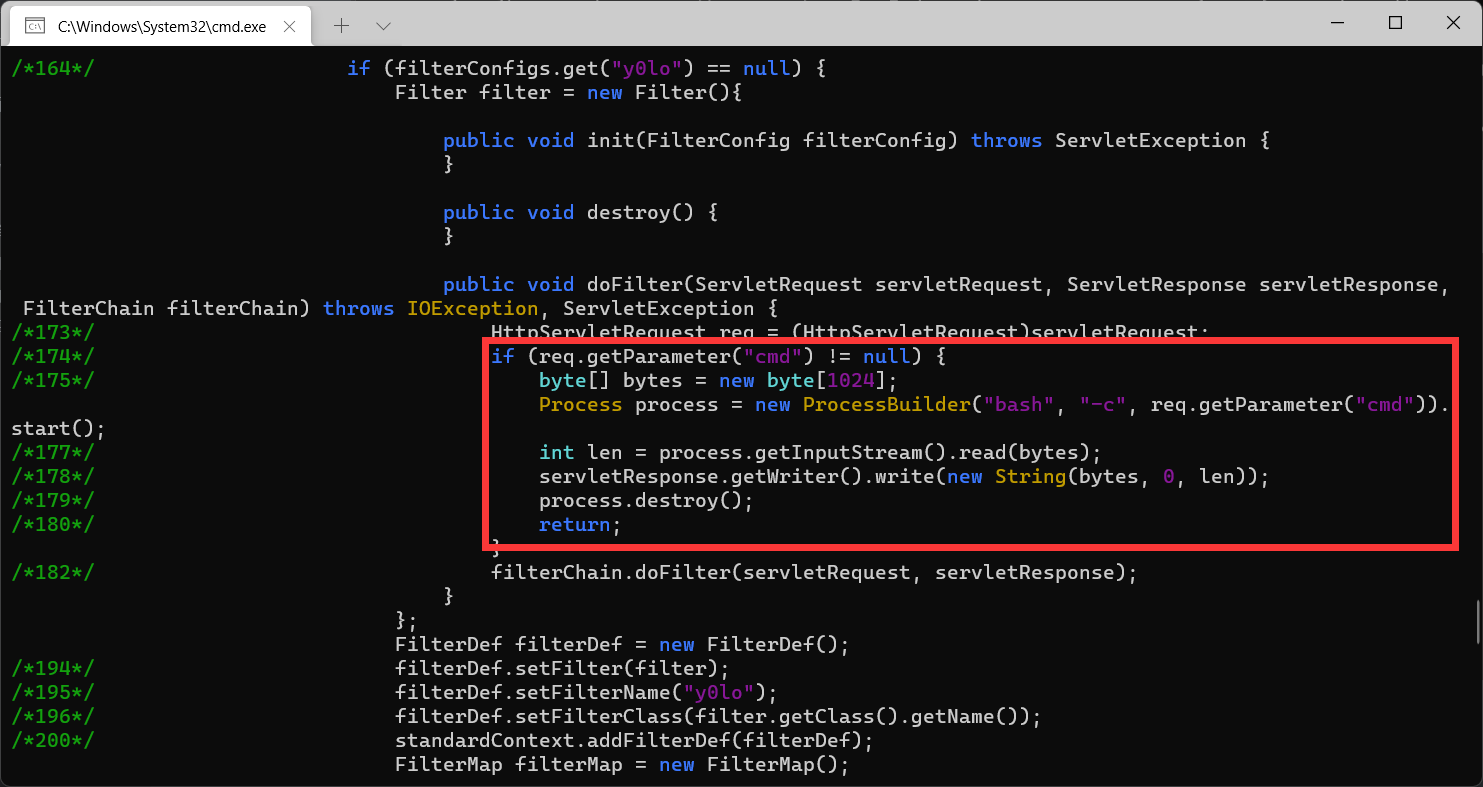
Task: Click the filterConfigs.get("y0lo") condition text
Action: pos(588,69)
